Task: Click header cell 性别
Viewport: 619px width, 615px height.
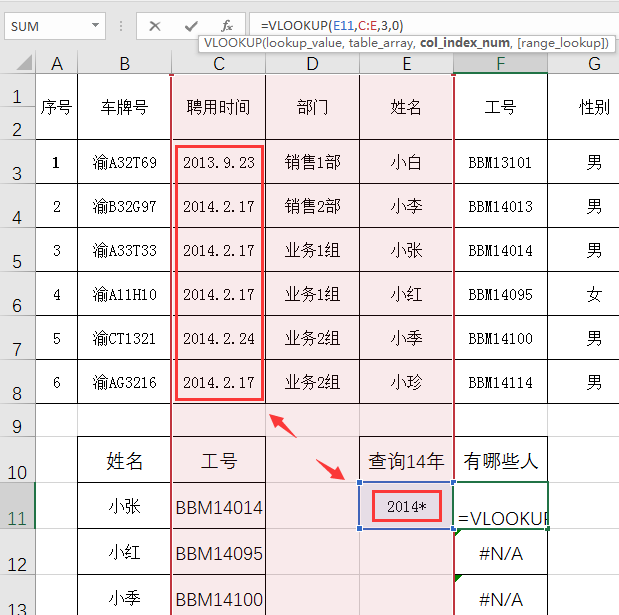Action: click(x=583, y=107)
